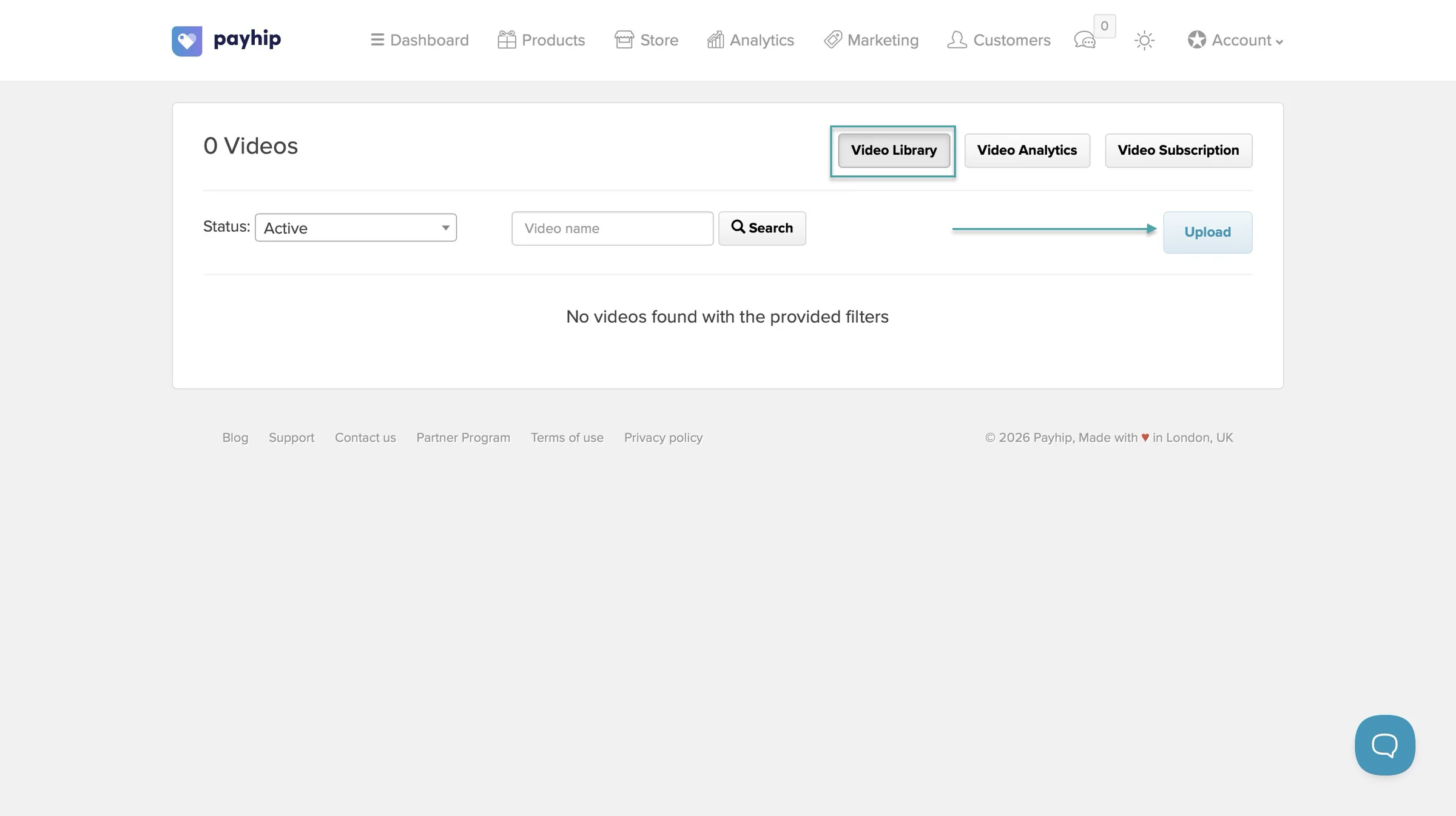Click the "0 Videos" heading
This screenshot has height=816, width=1456.
click(x=251, y=146)
